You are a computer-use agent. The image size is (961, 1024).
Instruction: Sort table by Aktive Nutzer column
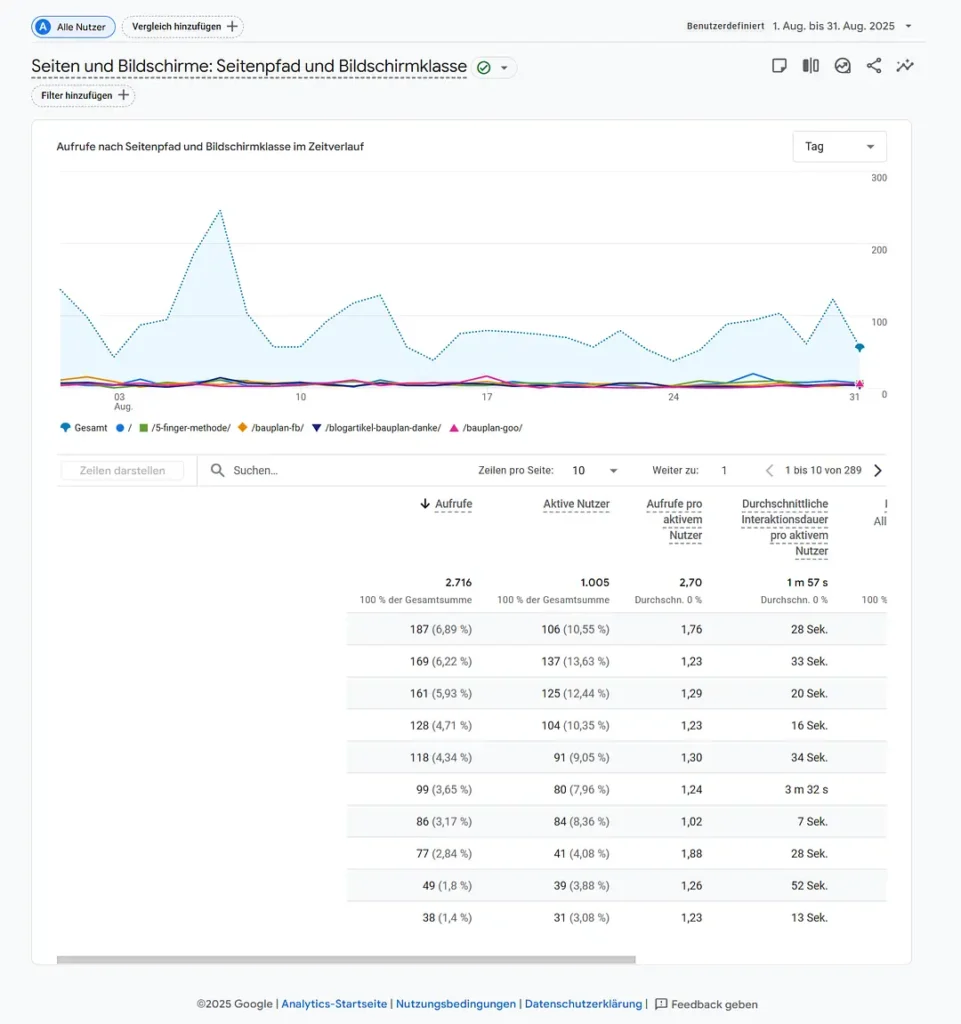577,504
